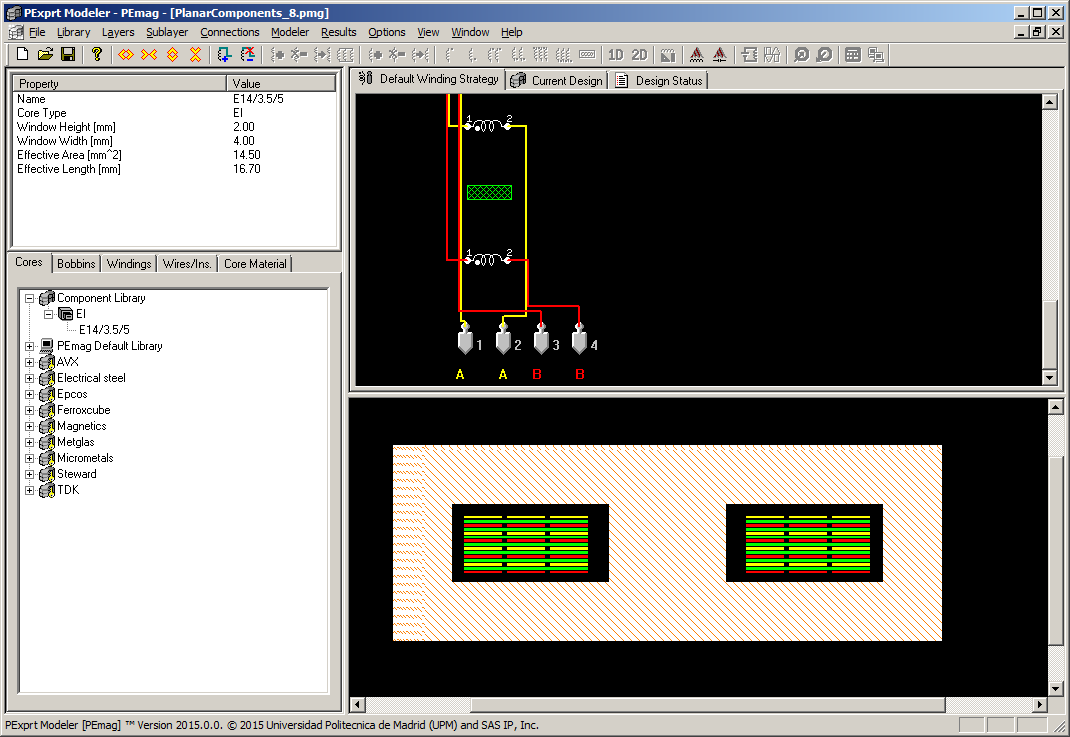Click the add winding icon with blue plus
Viewport: 1070px width, 737px height.
click(x=225, y=55)
